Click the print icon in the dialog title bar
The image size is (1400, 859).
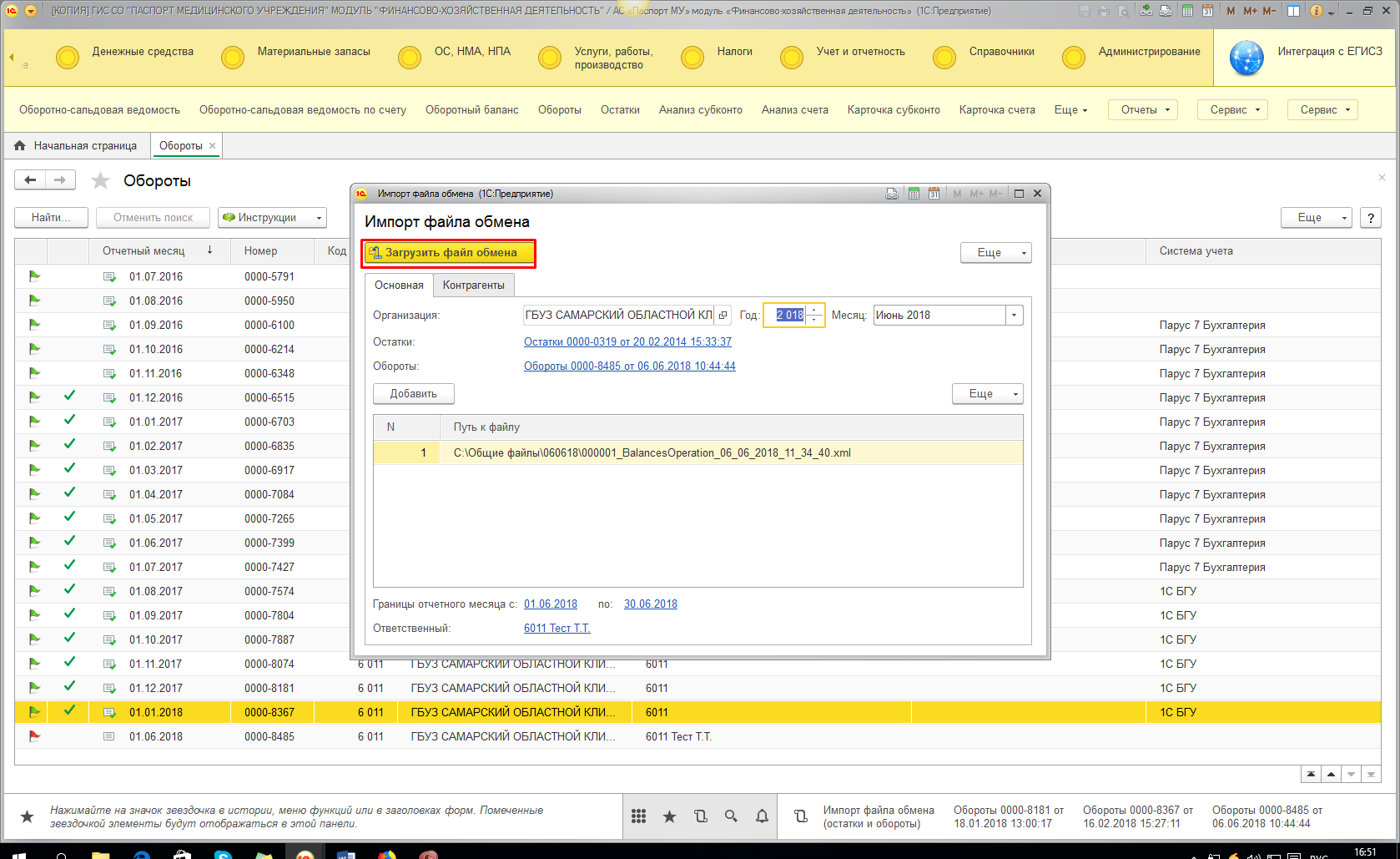pos(892,194)
